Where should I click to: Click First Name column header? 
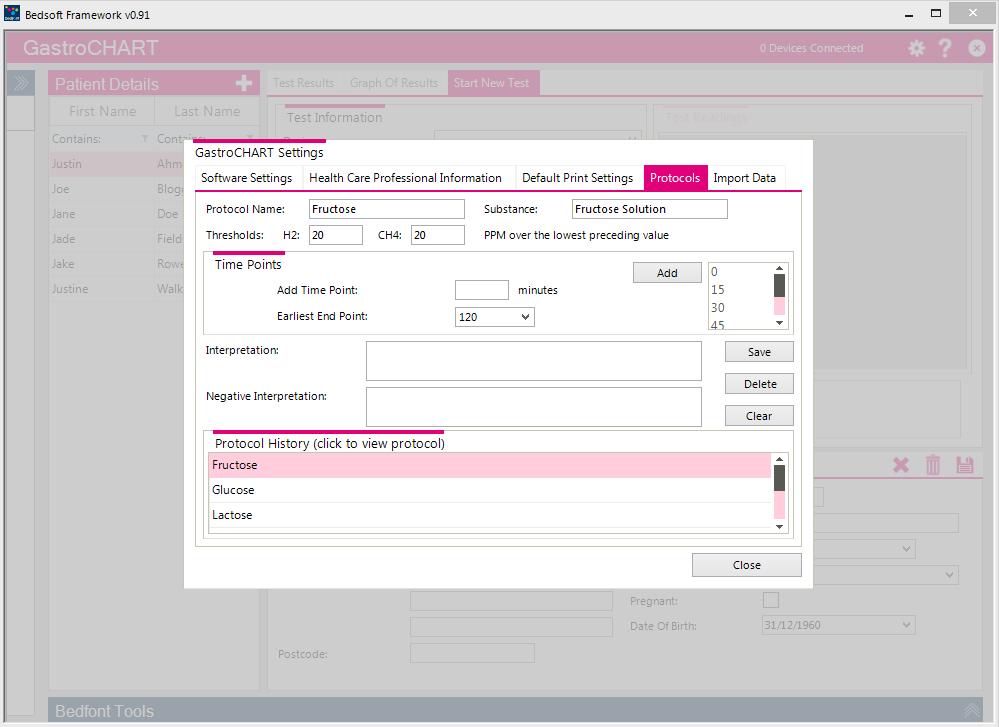(x=102, y=111)
